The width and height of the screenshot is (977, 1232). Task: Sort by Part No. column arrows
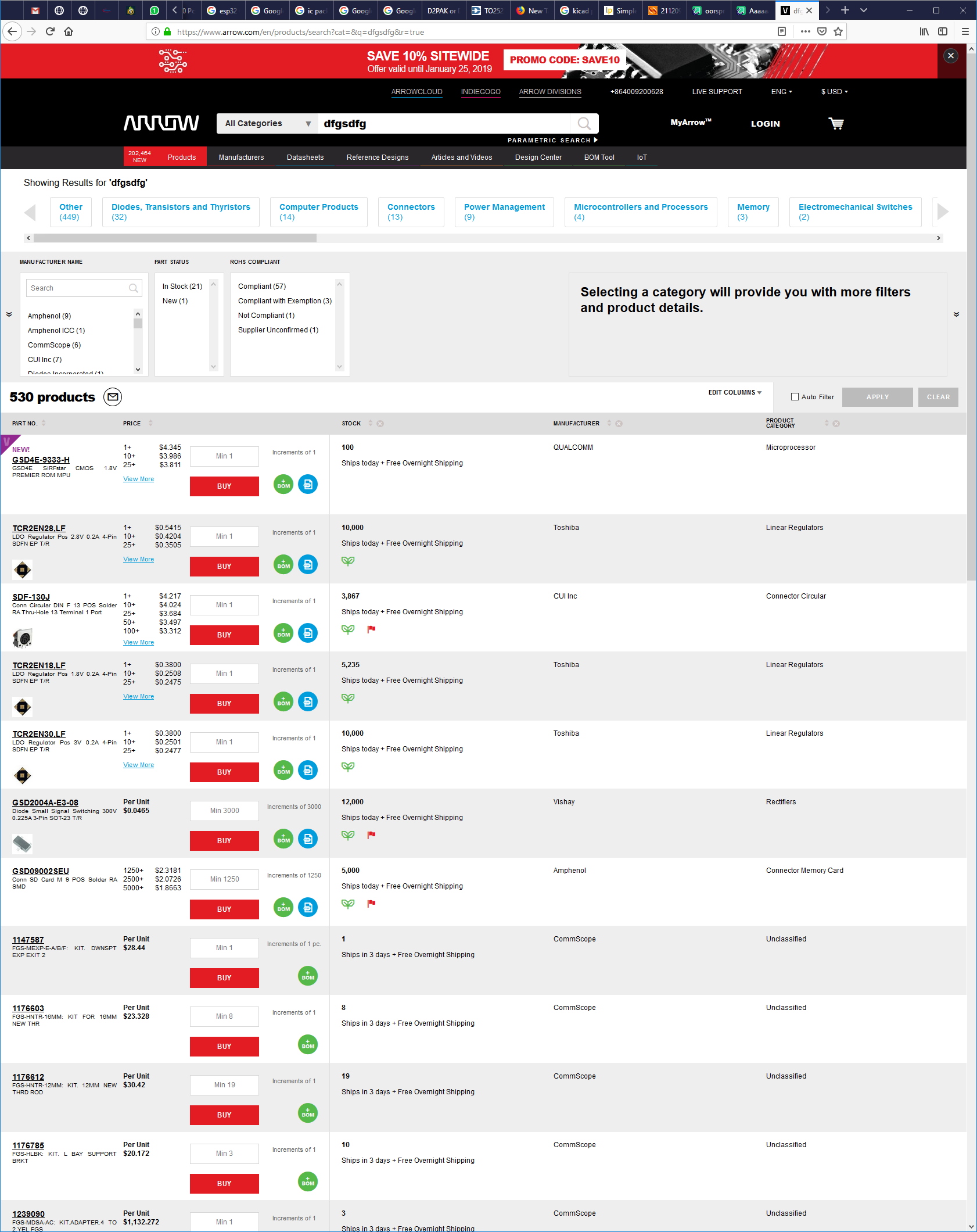(x=44, y=423)
